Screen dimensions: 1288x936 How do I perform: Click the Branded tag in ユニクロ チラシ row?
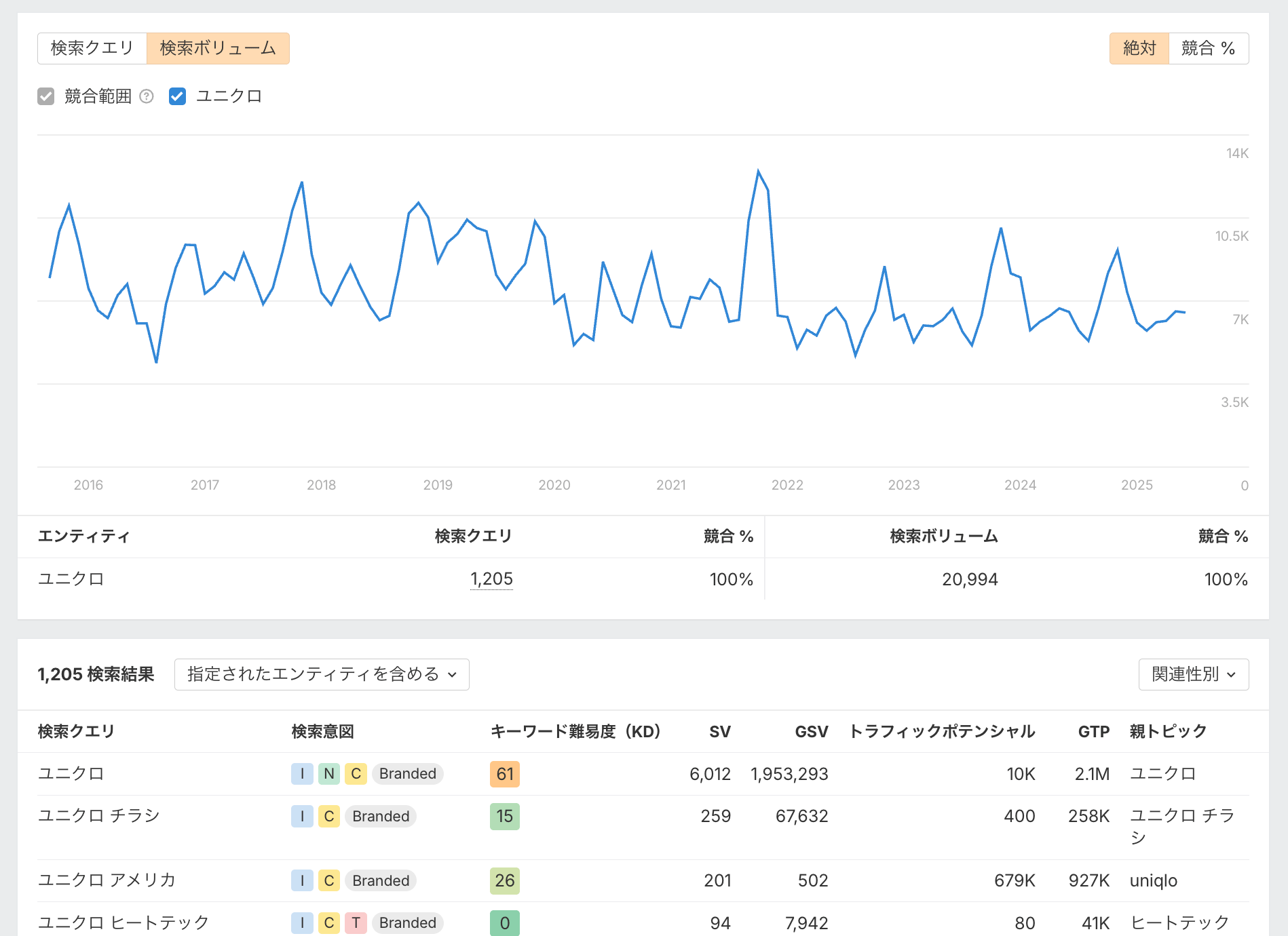pyautogui.click(x=381, y=816)
